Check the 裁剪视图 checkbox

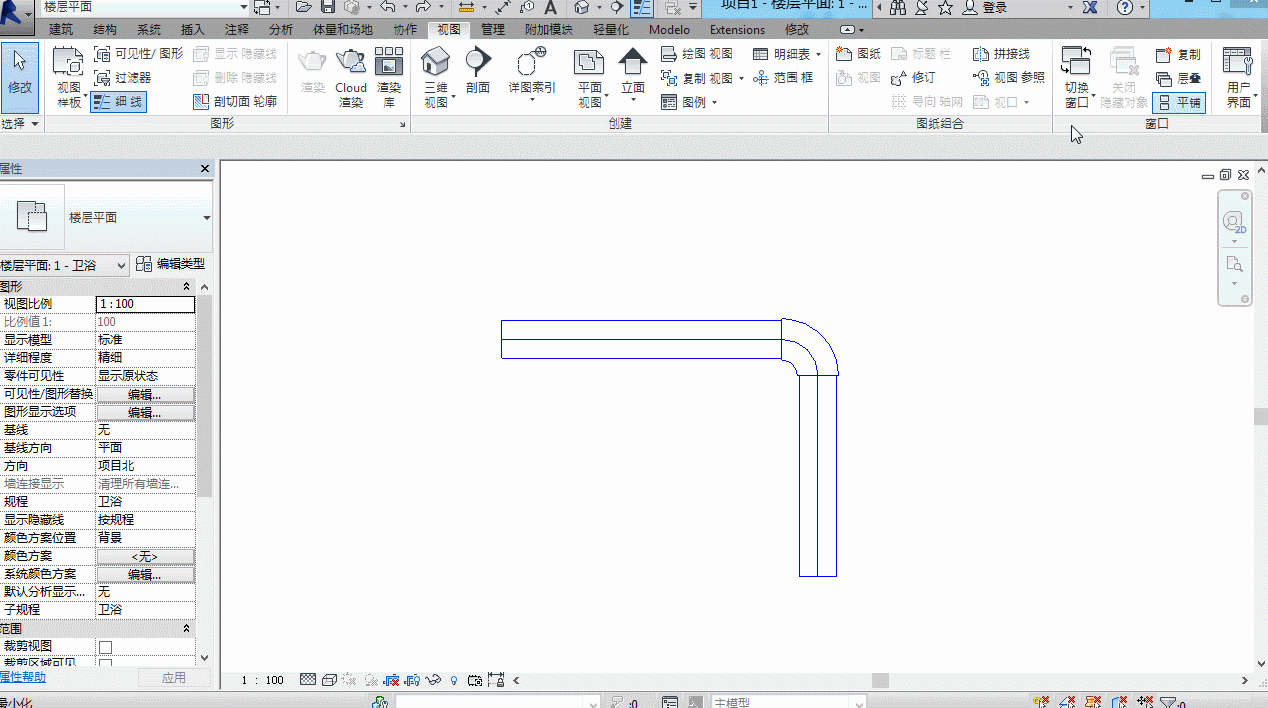[105, 647]
